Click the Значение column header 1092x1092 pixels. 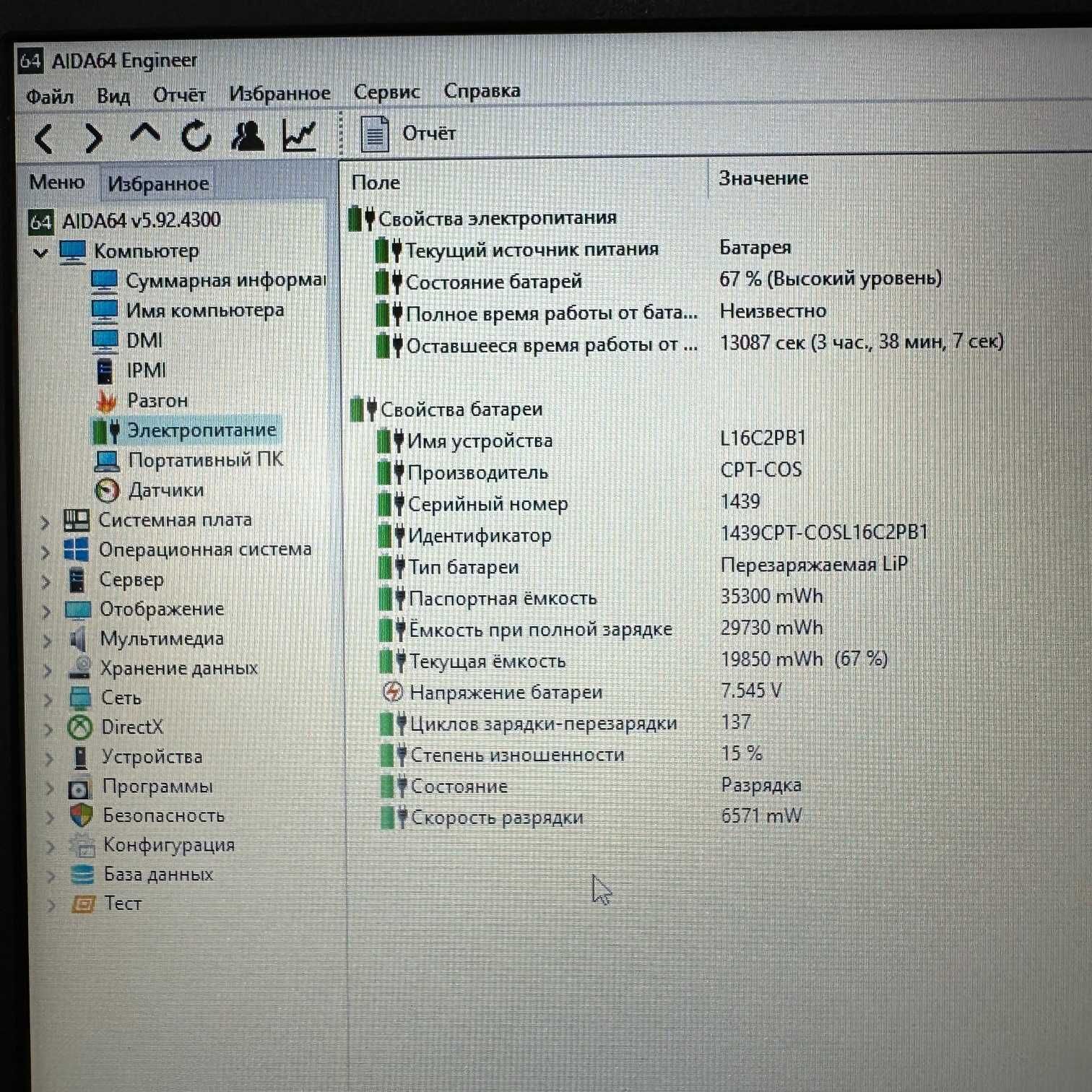(763, 178)
